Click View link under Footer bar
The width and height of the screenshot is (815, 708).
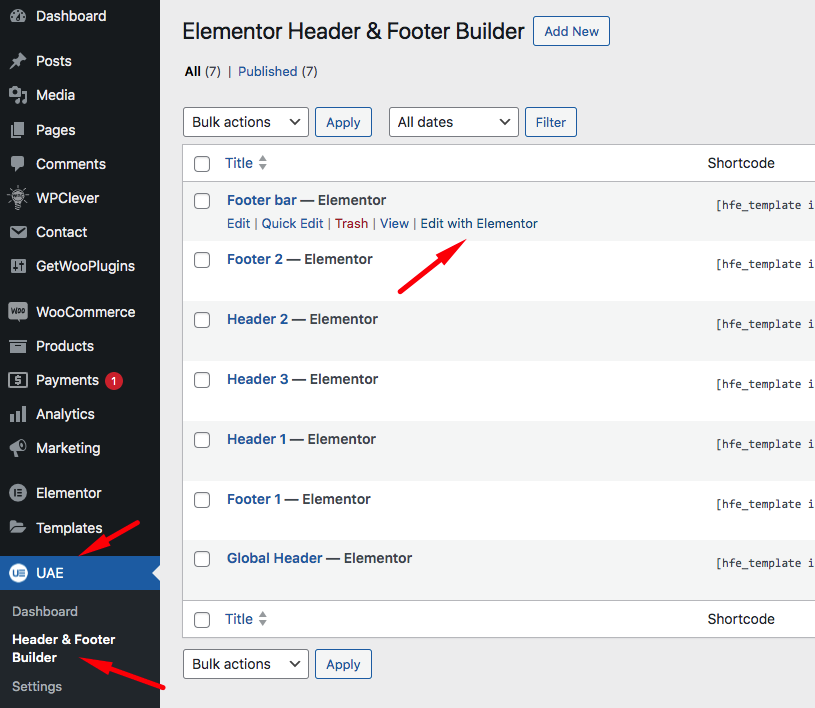(394, 224)
